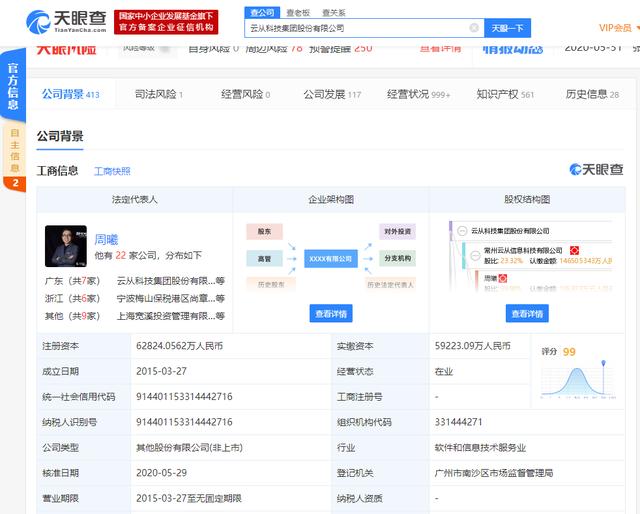
Task: Select the 查公司 search tab
Action: coord(262,13)
